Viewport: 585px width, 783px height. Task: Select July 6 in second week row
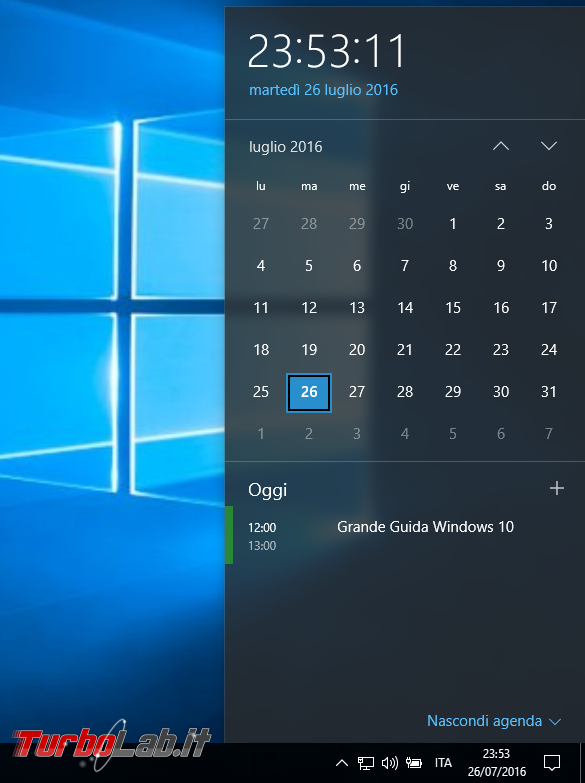click(357, 266)
